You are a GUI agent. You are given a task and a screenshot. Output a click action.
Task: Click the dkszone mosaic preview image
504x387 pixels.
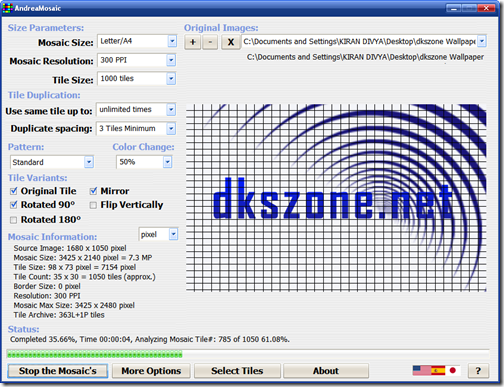point(336,198)
